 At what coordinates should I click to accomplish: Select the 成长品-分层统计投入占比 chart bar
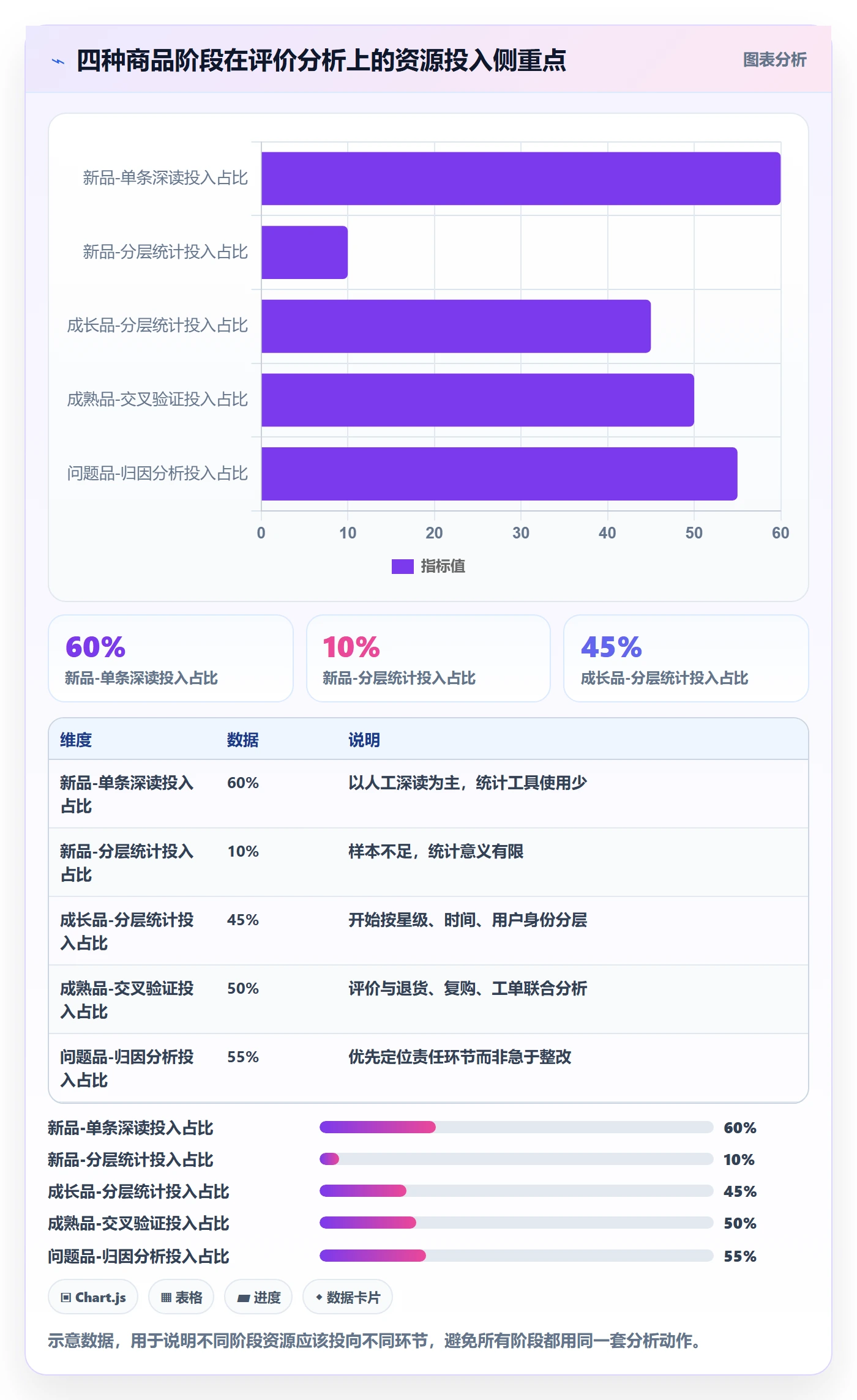pyautogui.click(x=456, y=326)
